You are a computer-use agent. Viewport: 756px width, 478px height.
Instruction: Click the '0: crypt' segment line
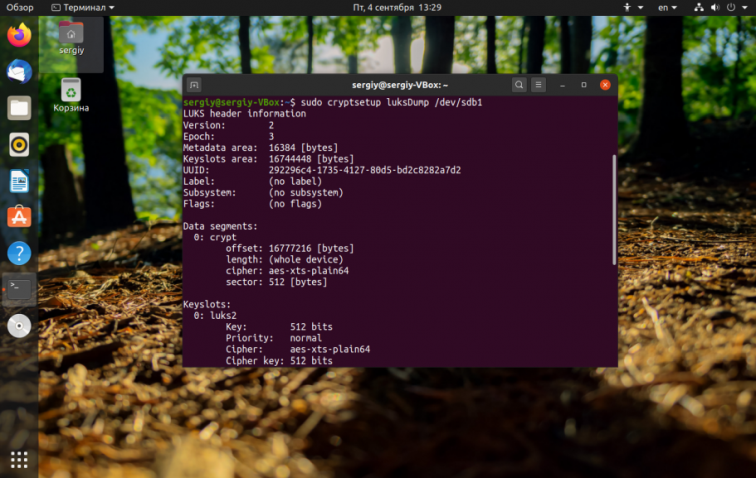[215, 237]
